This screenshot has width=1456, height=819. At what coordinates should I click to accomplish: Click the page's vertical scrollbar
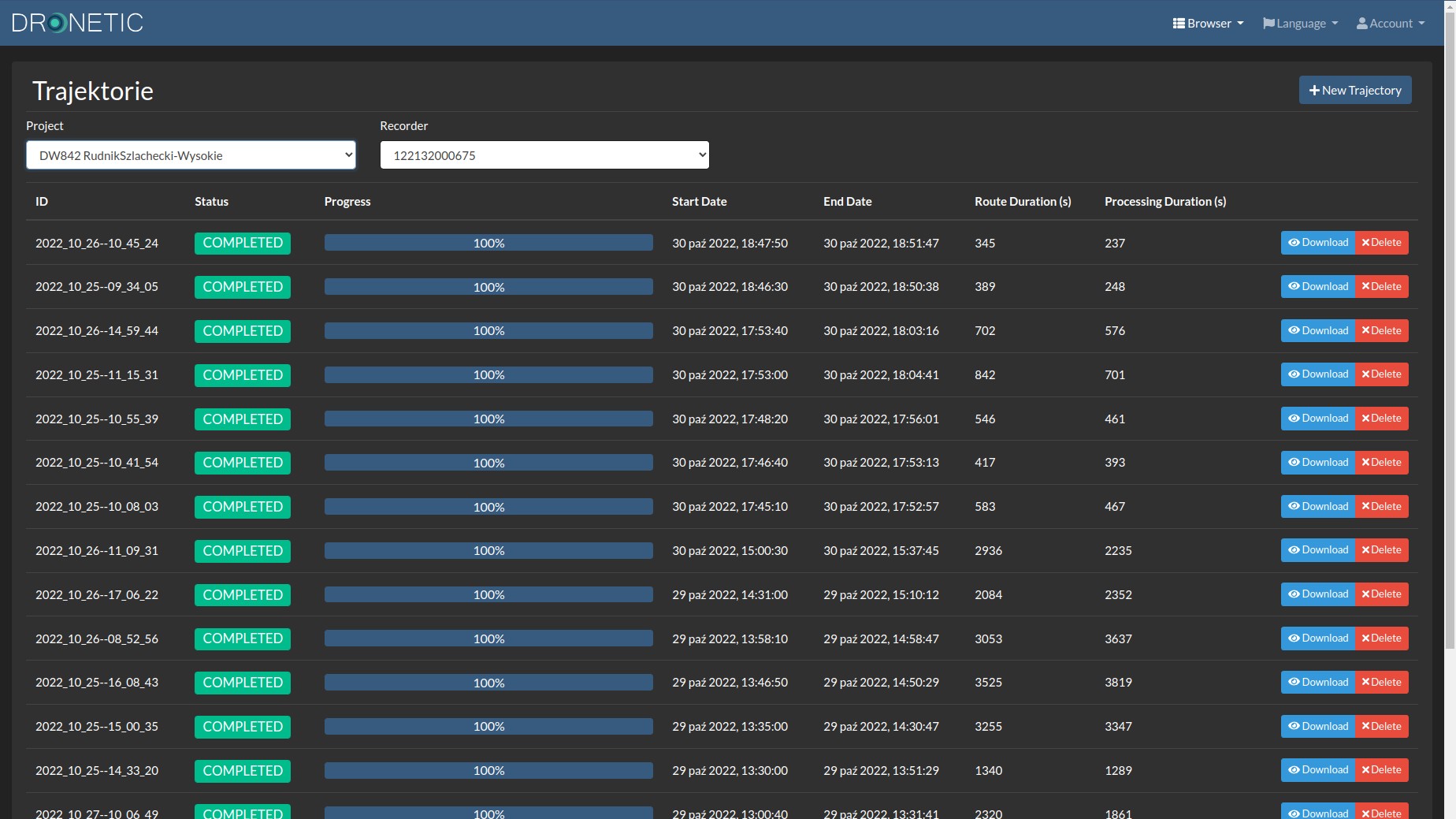(x=1450, y=331)
